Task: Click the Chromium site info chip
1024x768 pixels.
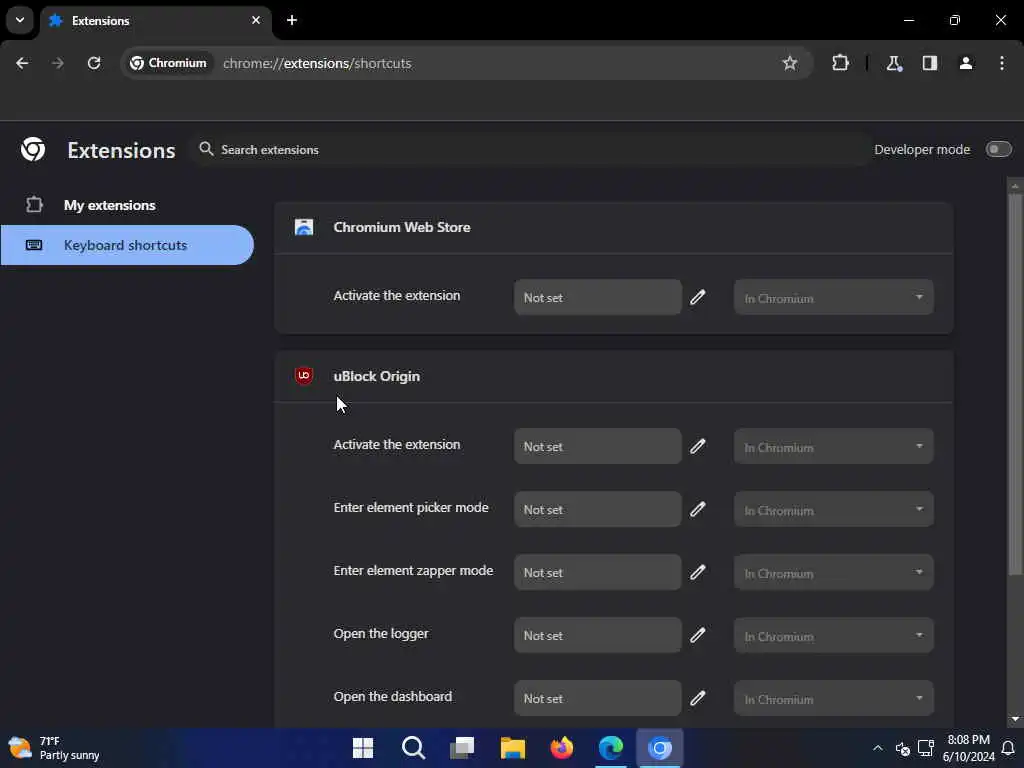Action: pyautogui.click(x=168, y=63)
